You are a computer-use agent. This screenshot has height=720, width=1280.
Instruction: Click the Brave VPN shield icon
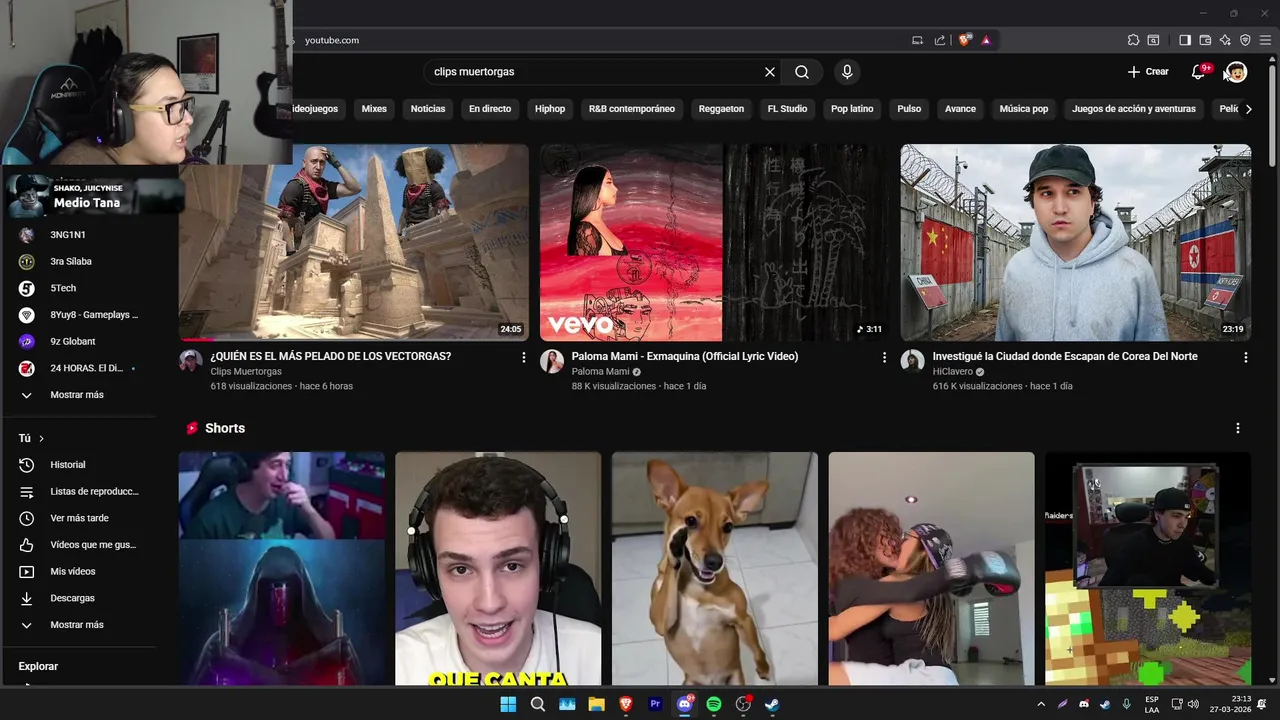coord(1245,40)
